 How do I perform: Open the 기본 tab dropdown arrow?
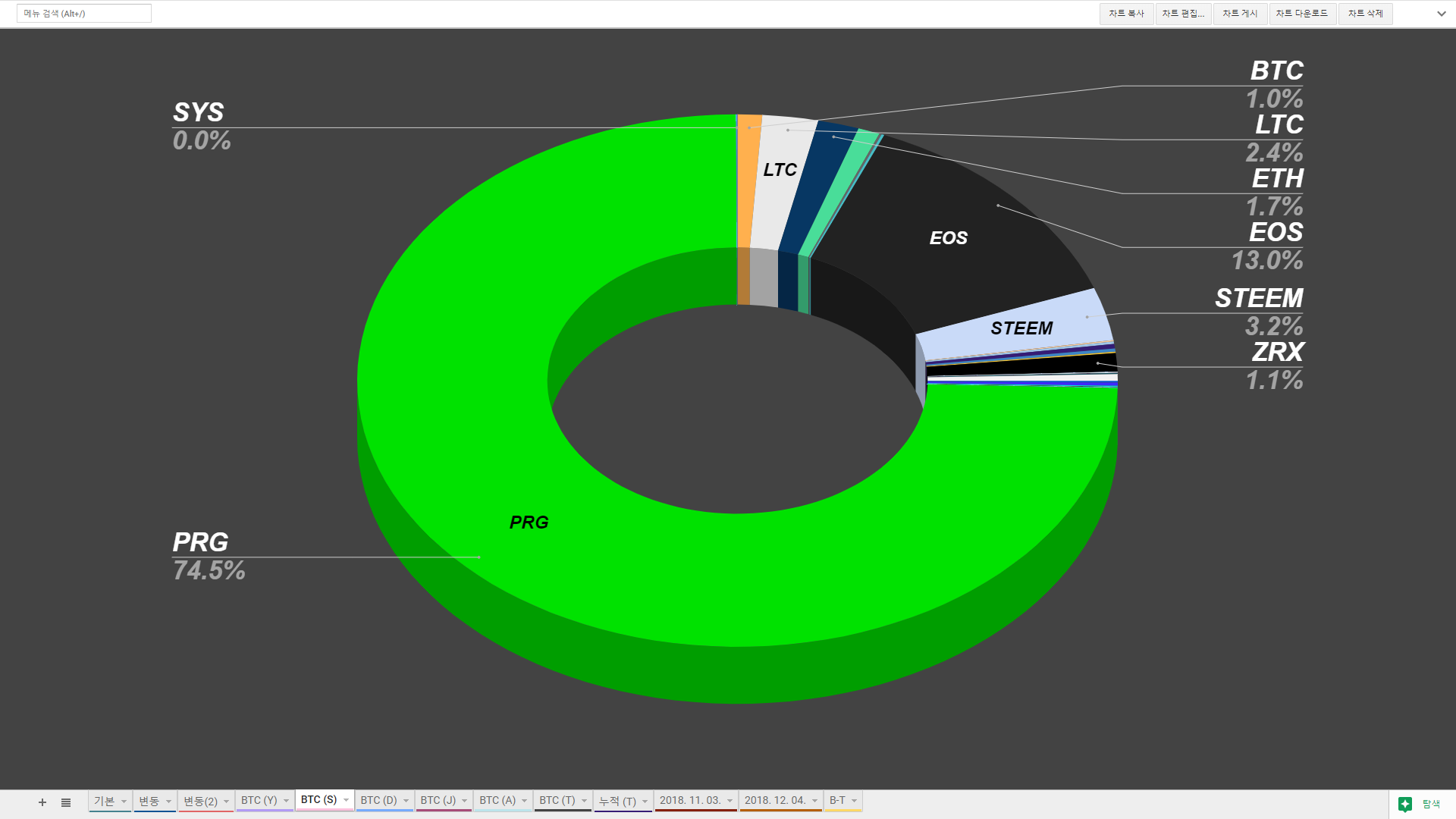pyautogui.click(x=124, y=802)
